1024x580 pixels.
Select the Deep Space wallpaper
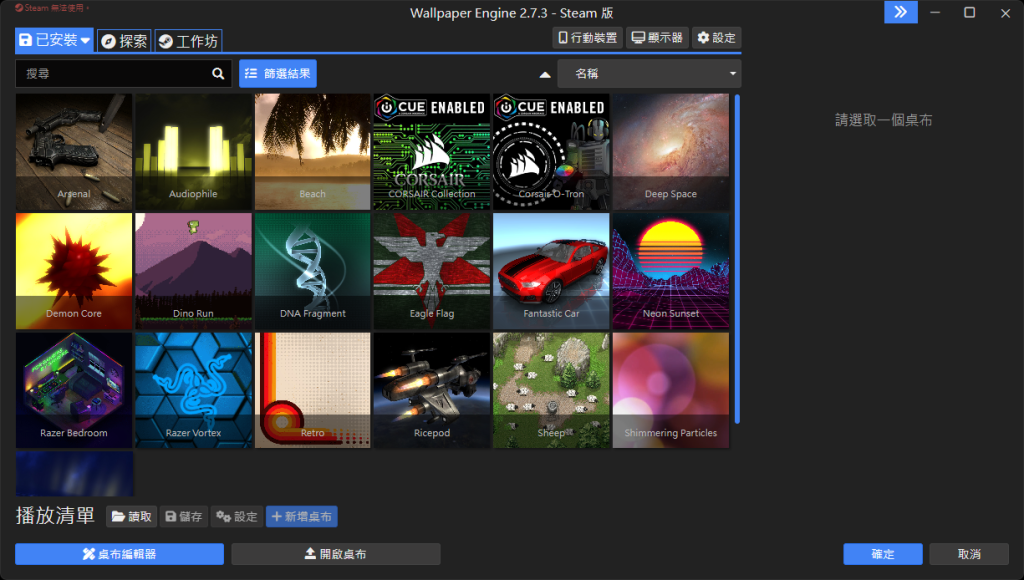671,152
